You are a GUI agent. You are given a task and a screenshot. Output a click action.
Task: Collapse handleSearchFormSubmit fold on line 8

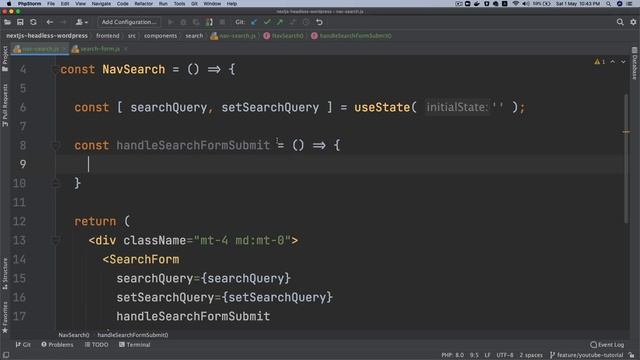(x=56, y=146)
